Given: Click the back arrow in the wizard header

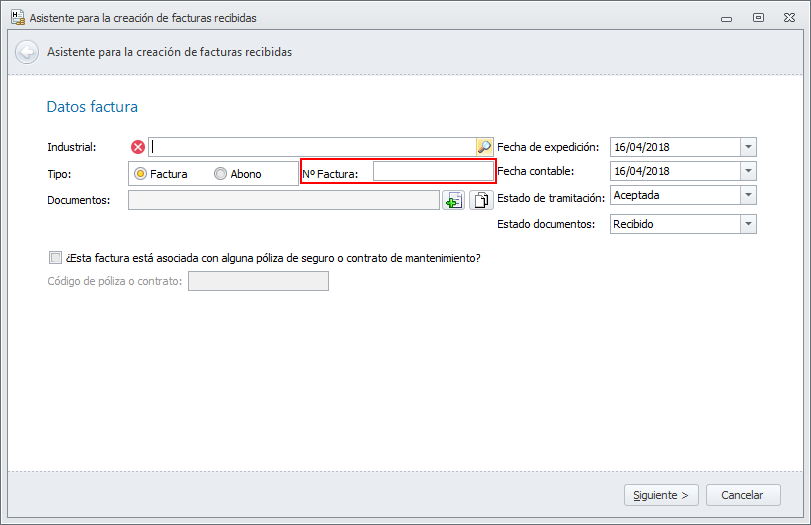Looking at the screenshot, I should [x=27, y=52].
